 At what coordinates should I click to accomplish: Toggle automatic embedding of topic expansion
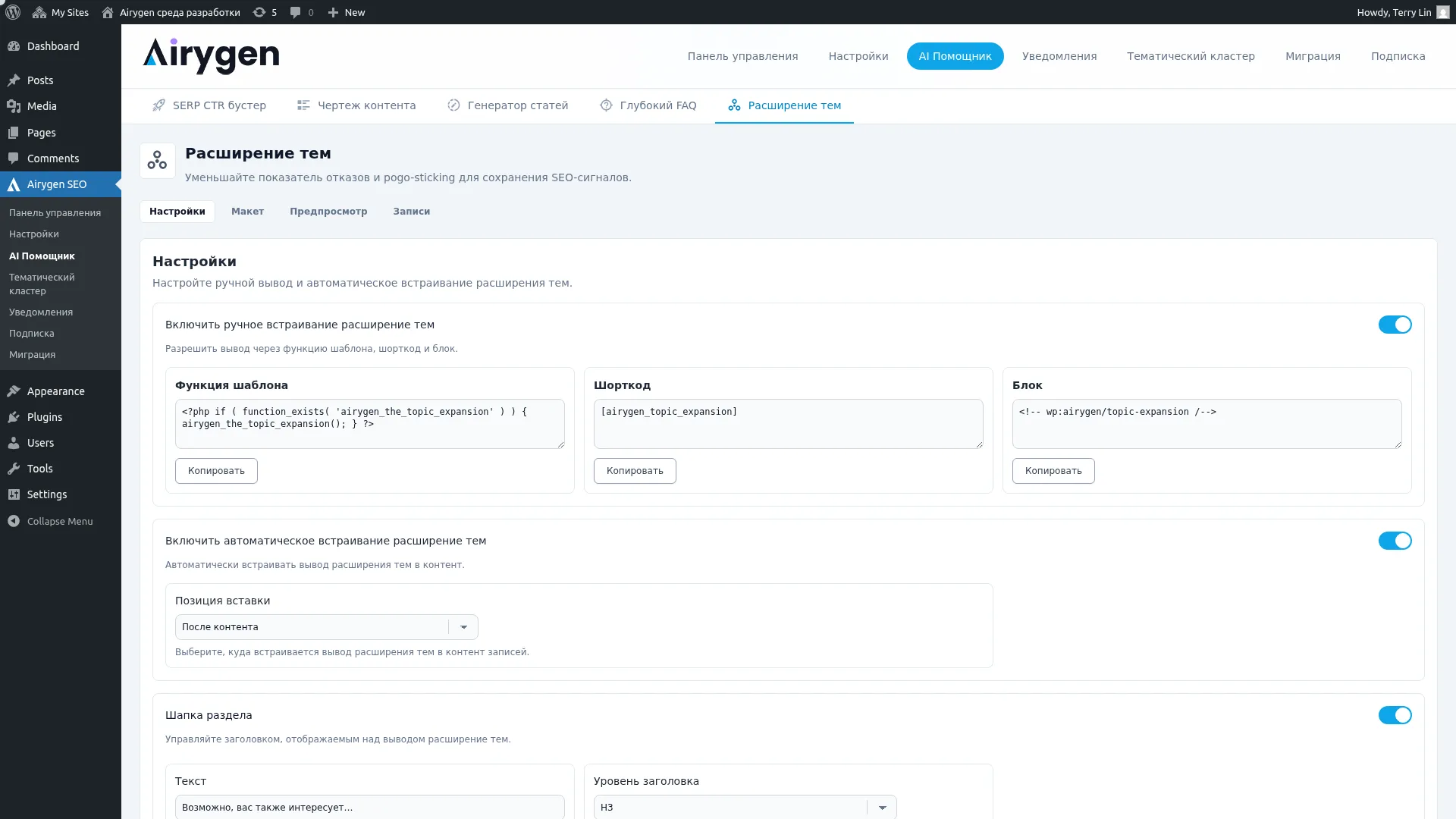pyautogui.click(x=1395, y=541)
